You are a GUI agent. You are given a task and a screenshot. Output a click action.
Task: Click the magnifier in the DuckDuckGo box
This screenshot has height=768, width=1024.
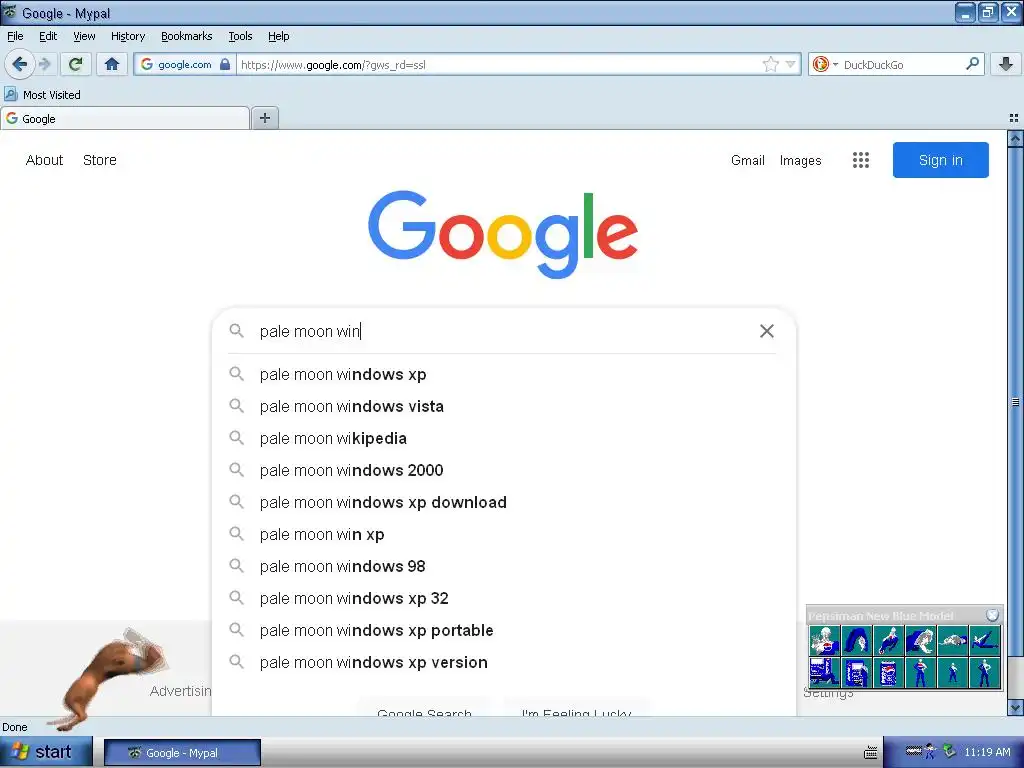(972, 63)
